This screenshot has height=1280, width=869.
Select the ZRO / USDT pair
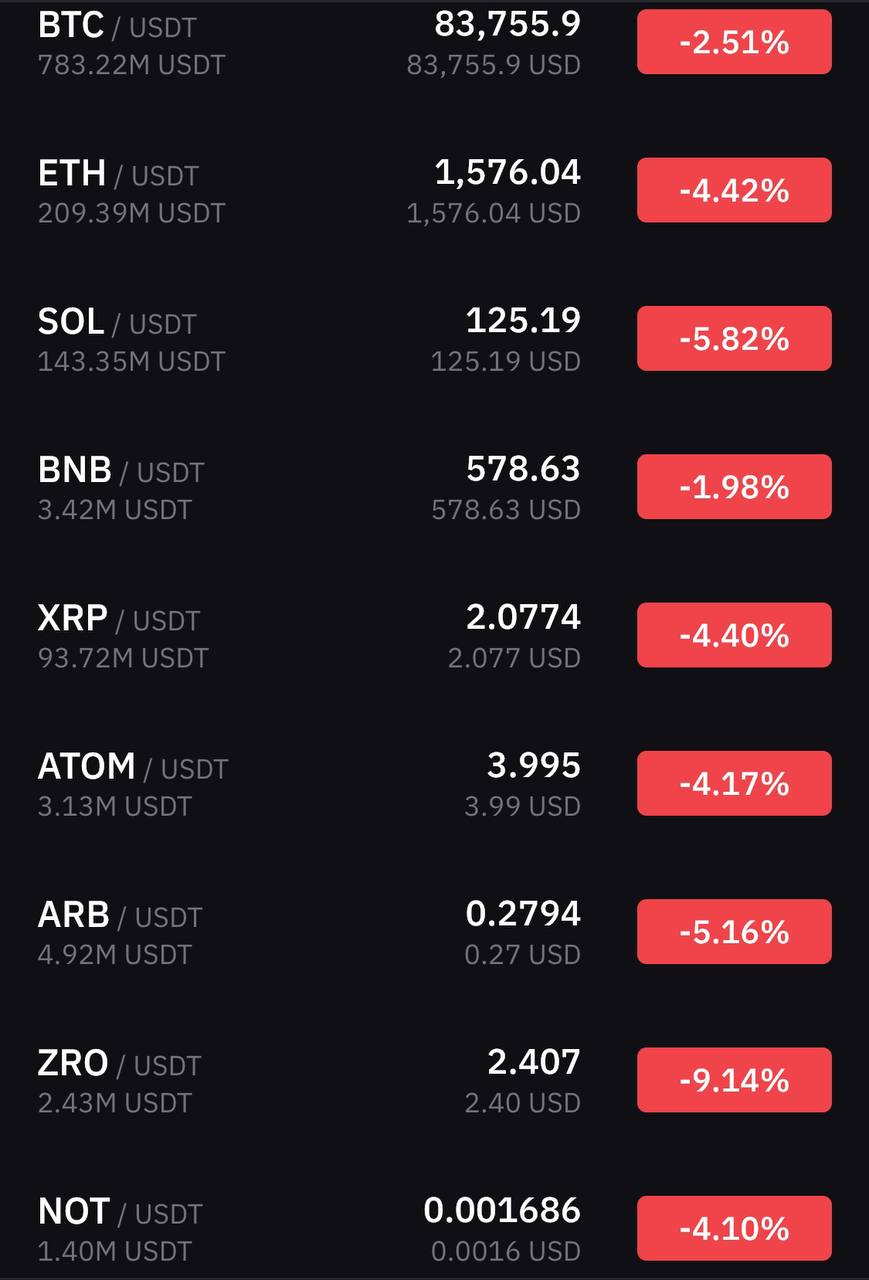[x=119, y=1063]
